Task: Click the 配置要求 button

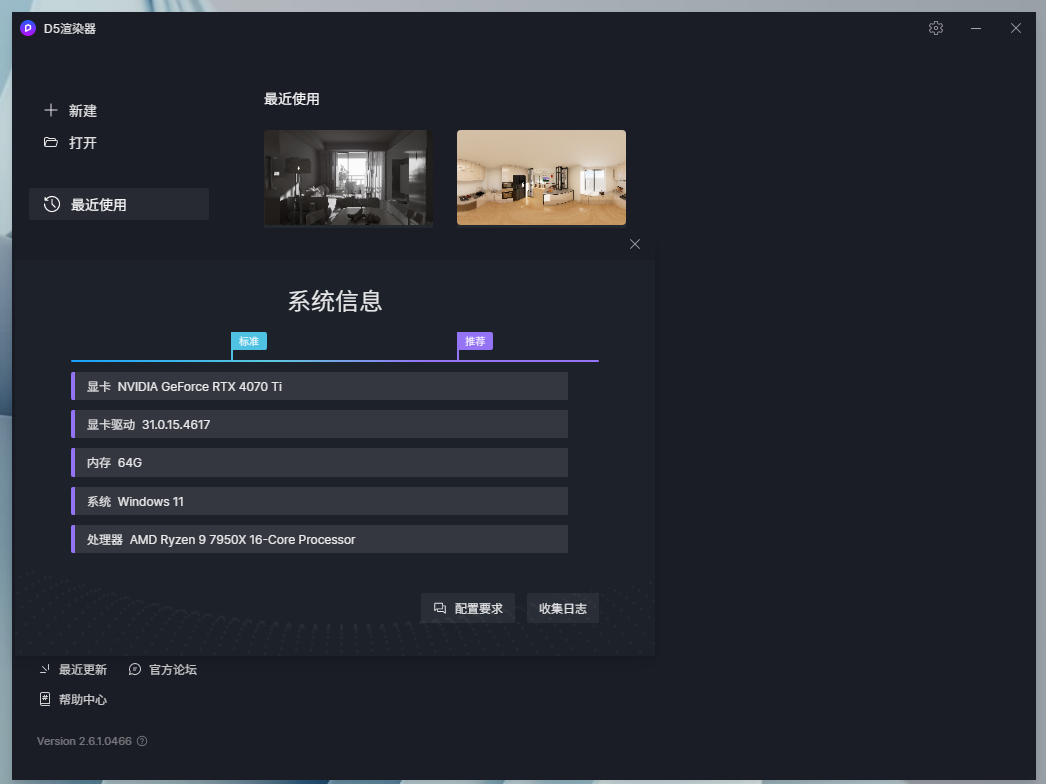Action: (468, 608)
